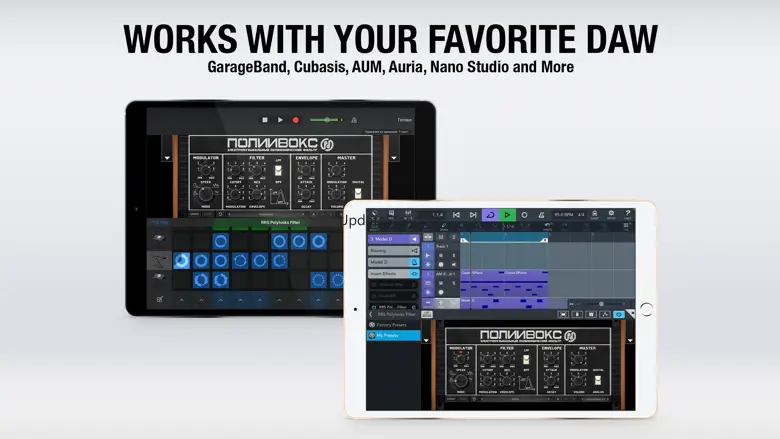Viewport: 780px width, 439px height.
Task: Collapse the Model D track inspector header
Action: [x=393, y=239]
